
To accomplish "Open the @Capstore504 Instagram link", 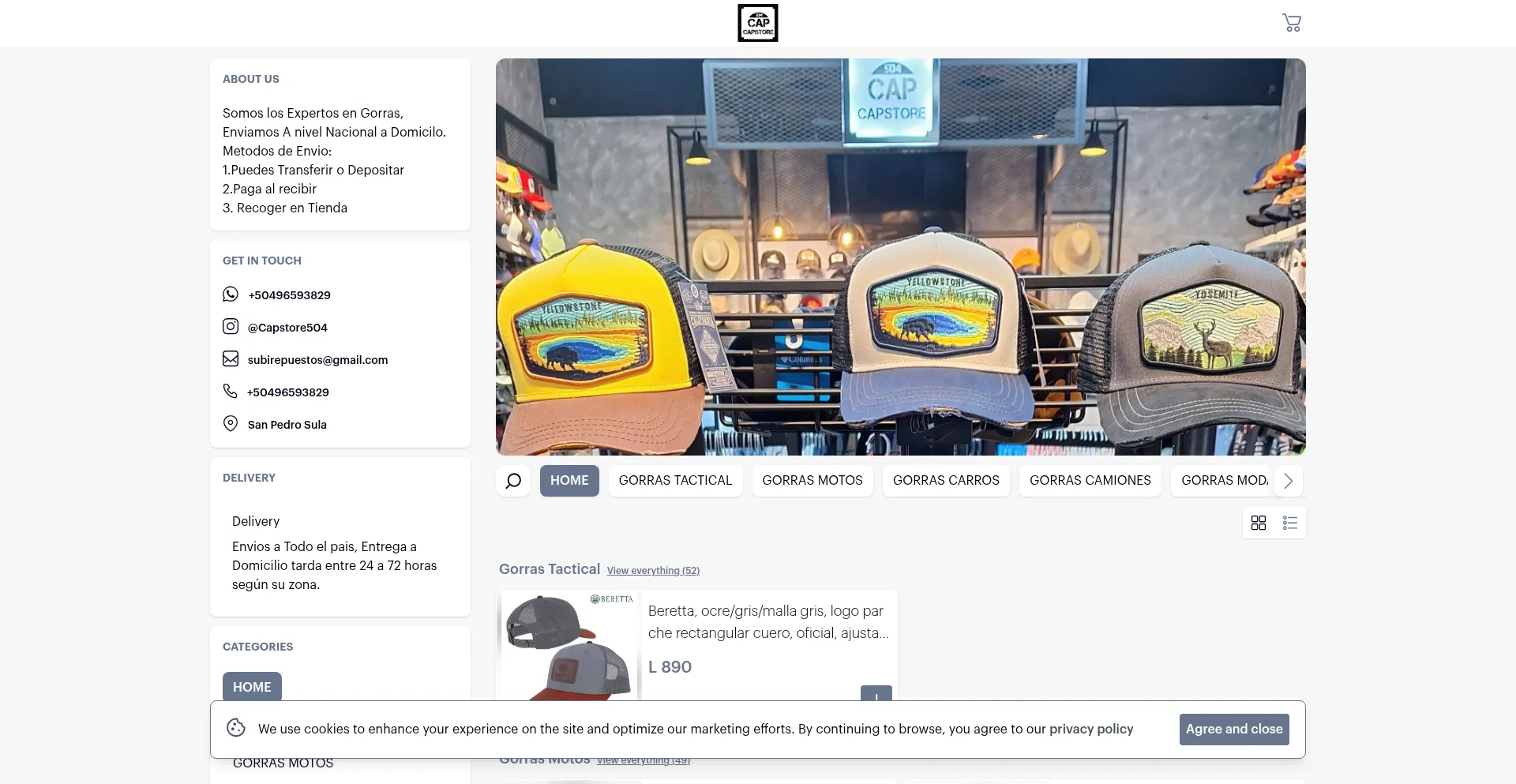I will coord(287,328).
